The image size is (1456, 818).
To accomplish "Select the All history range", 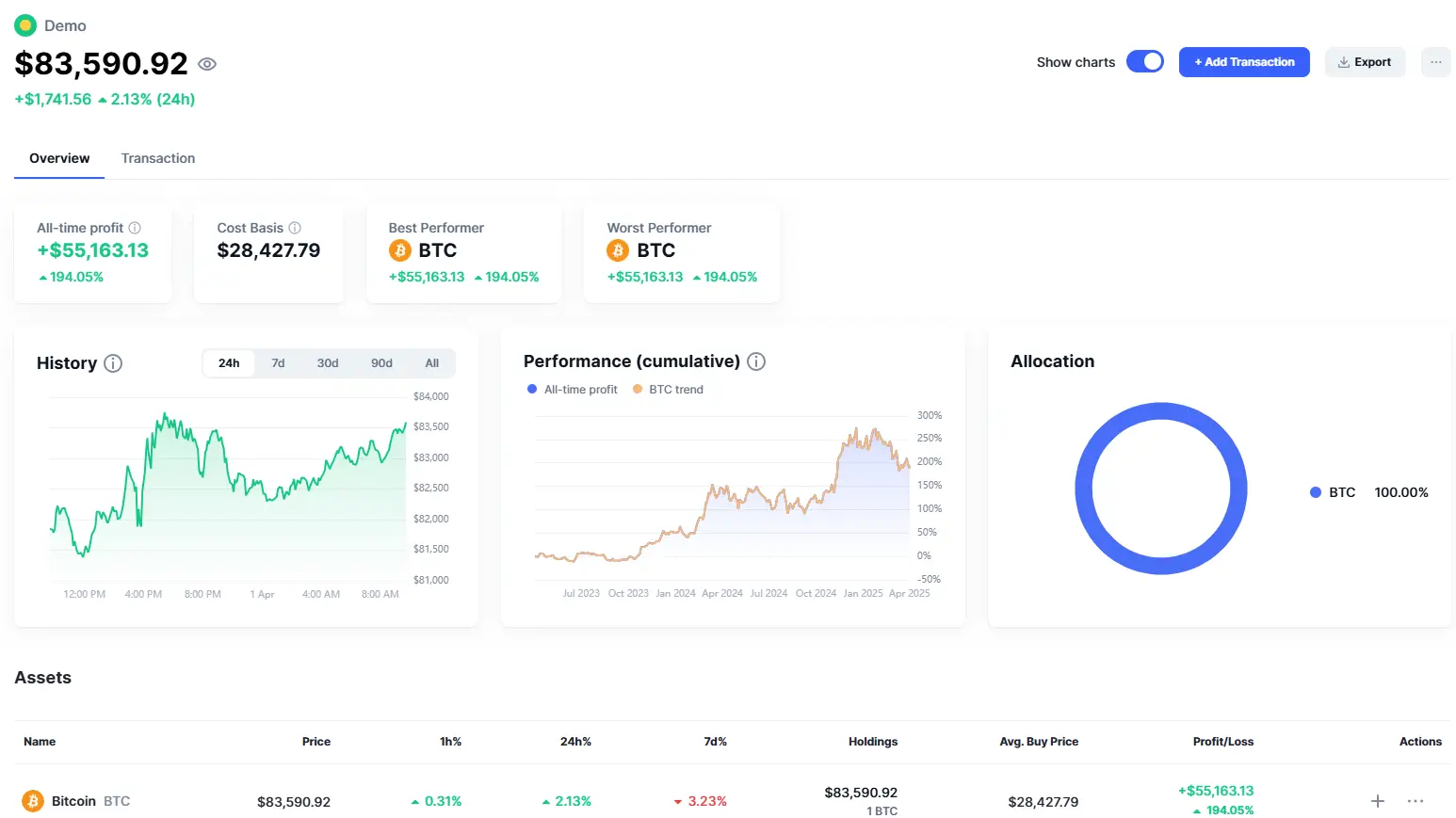I will tap(431, 363).
